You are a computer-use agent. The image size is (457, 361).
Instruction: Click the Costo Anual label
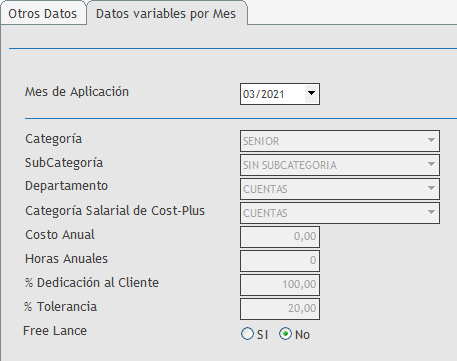pos(60,235)
